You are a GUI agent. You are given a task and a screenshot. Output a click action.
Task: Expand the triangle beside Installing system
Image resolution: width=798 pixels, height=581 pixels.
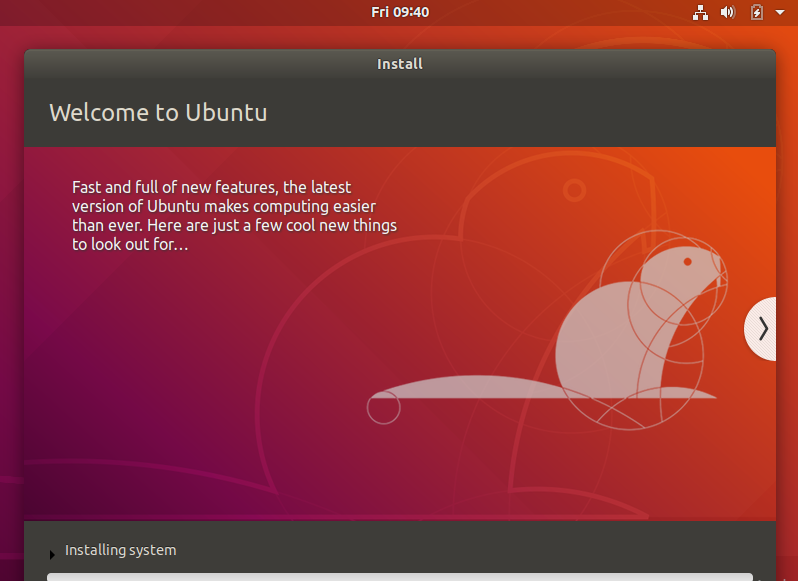52,554
